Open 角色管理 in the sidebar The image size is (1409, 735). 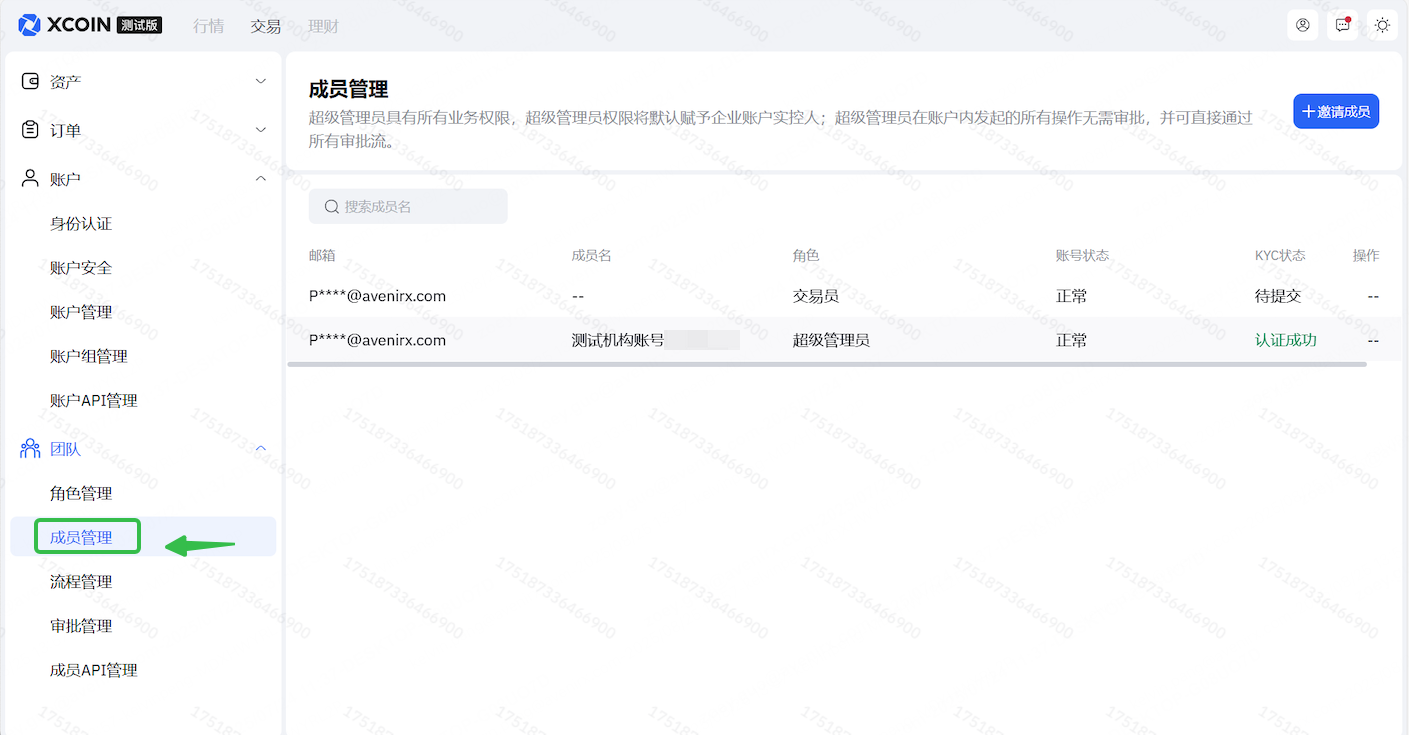[81, 493]
